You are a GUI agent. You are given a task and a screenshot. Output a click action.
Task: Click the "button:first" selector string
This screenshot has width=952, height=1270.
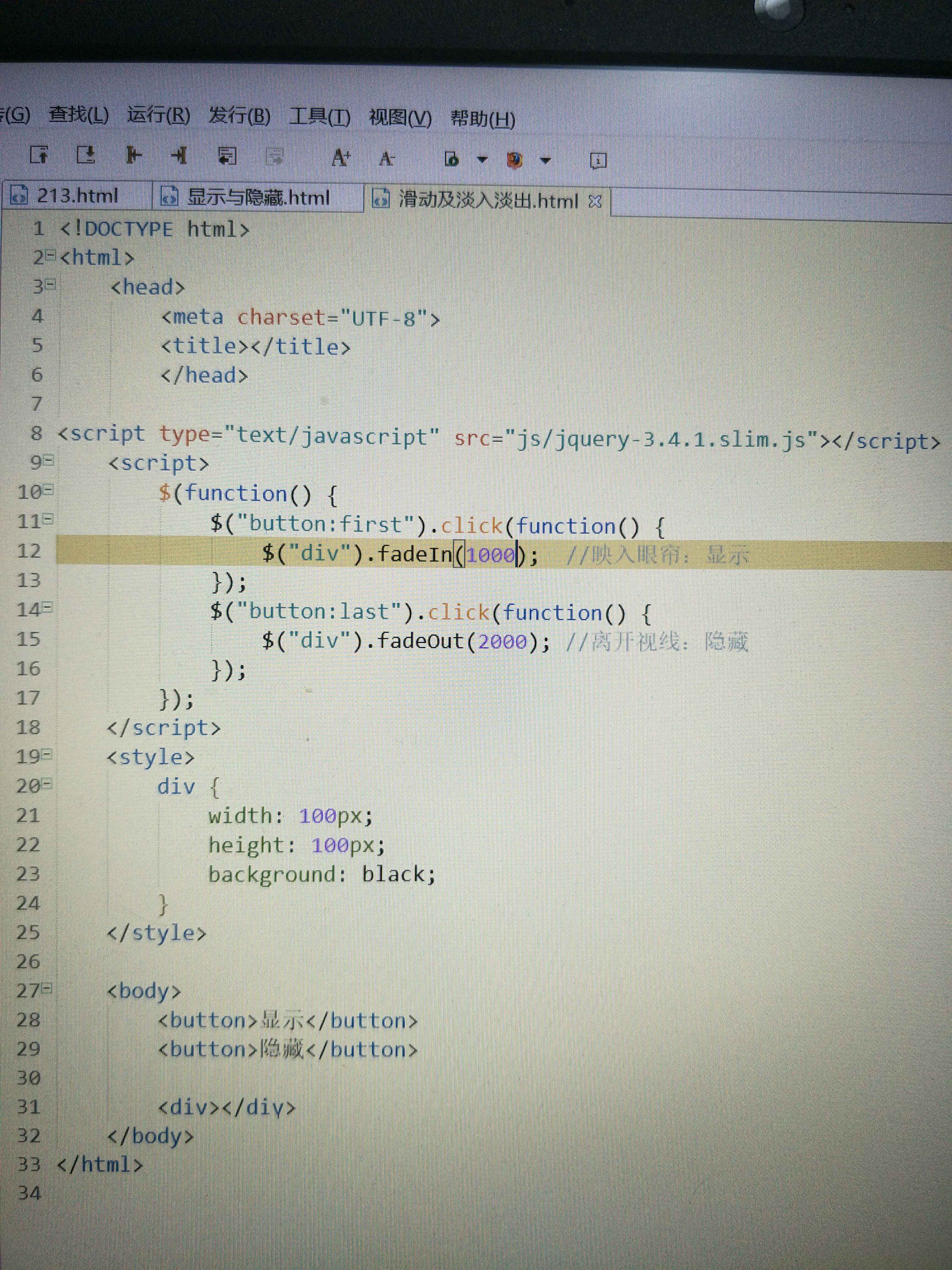point(325,524)
